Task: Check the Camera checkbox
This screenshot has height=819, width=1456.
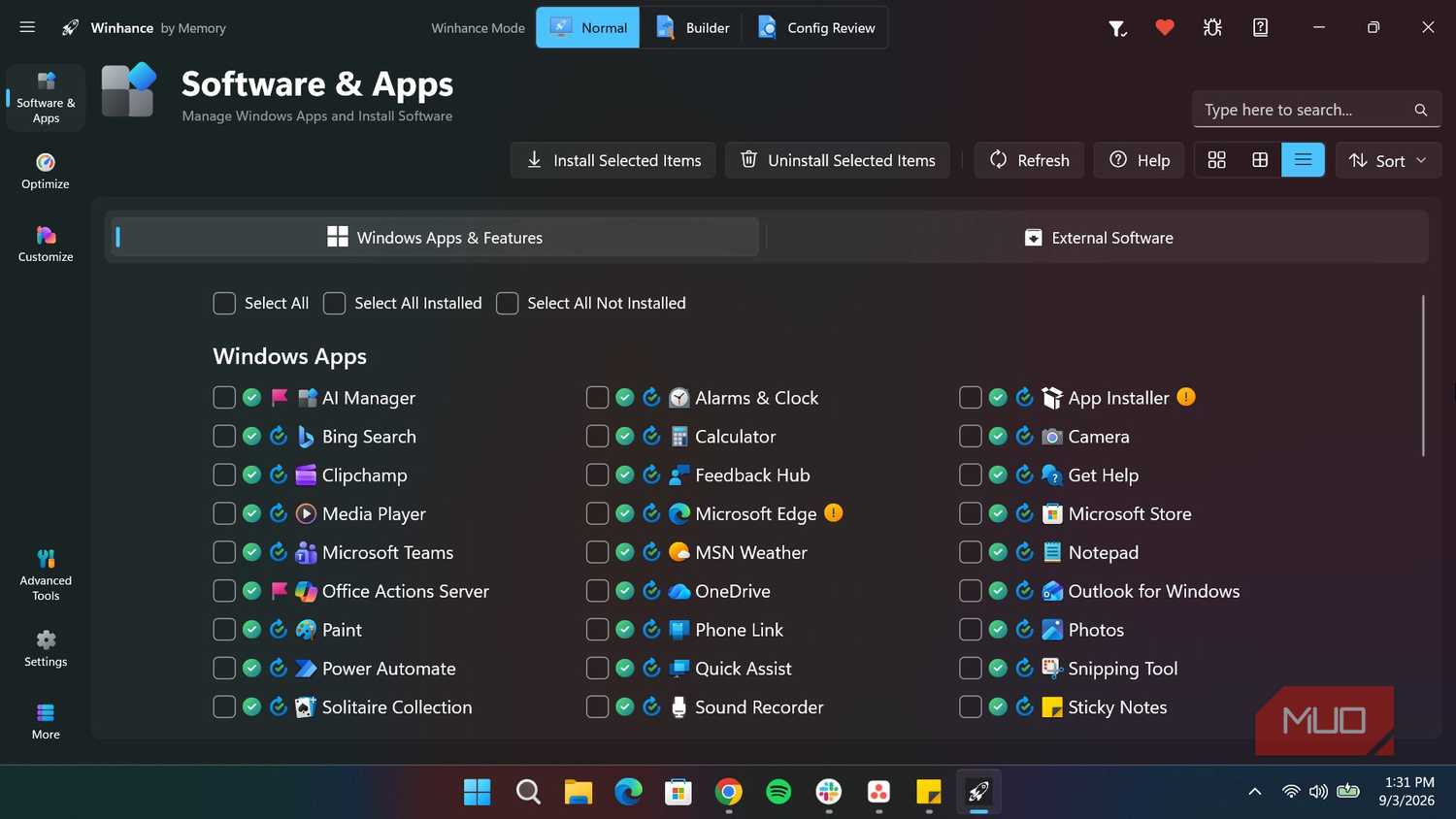Action: pos(970,436)
